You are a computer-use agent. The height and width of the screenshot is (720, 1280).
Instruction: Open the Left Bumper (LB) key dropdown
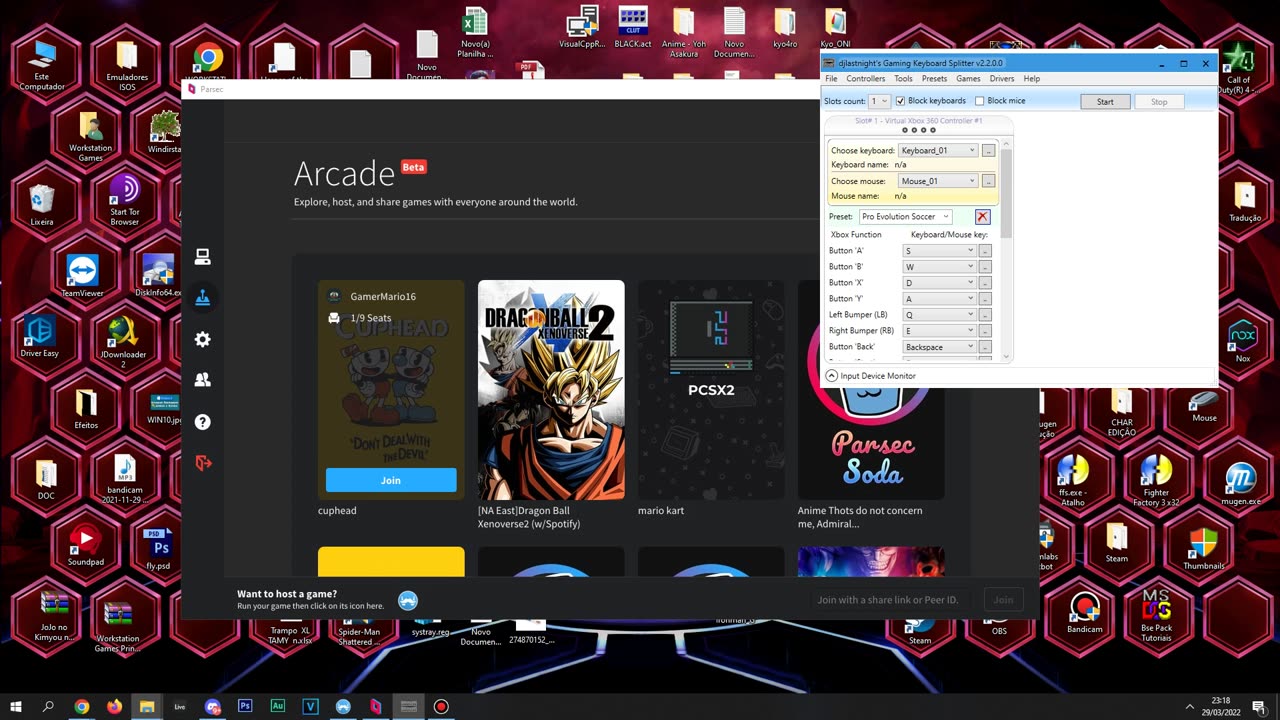[x=939, y=315]
